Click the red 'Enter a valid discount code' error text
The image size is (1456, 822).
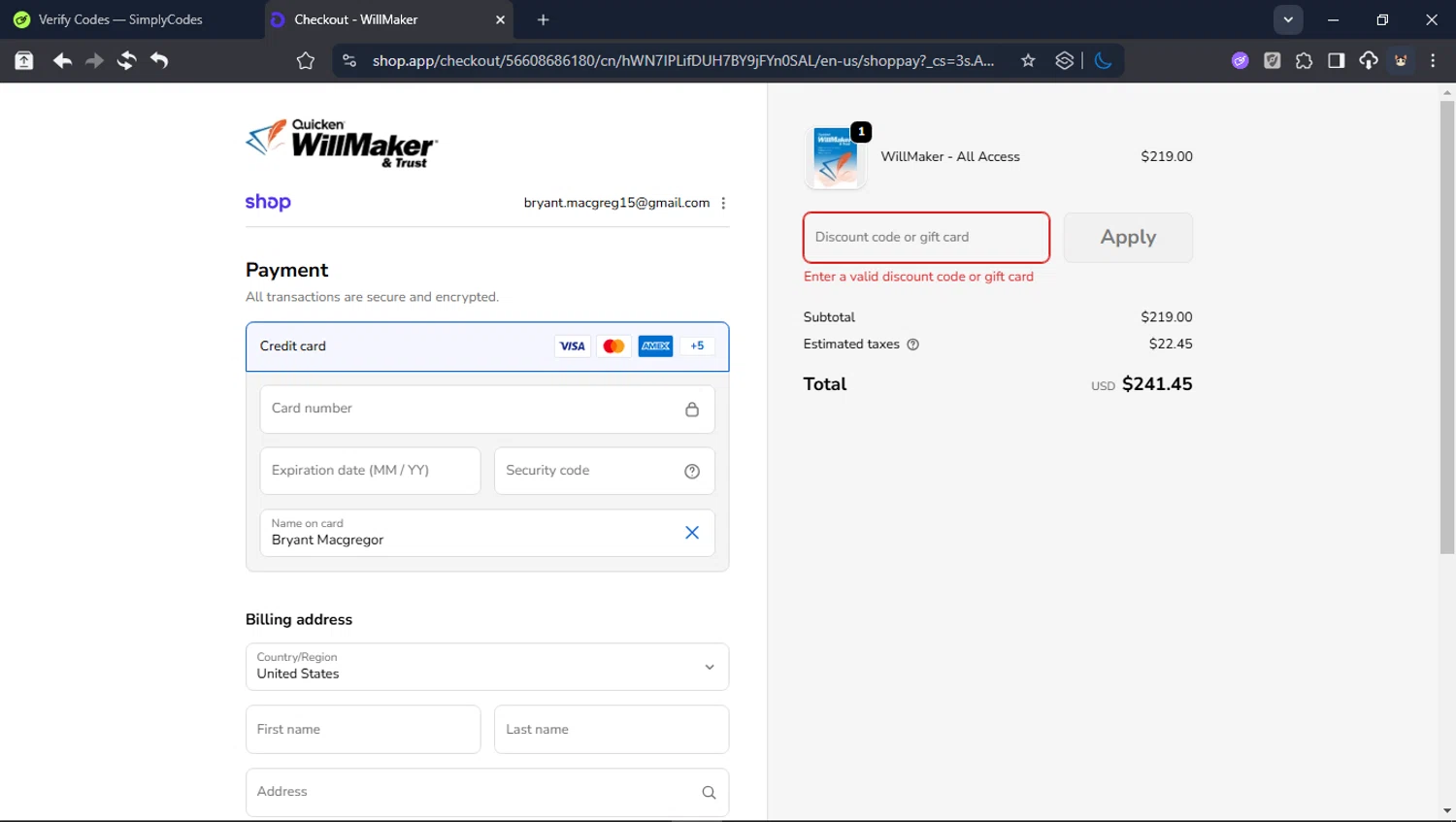tap(918, 277)
